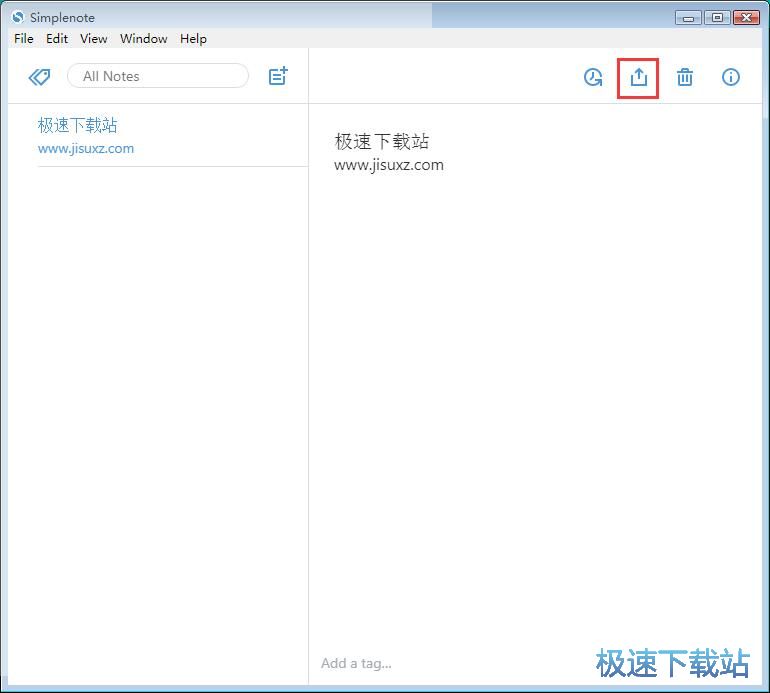This screenshot has height=693, width=770.
Task: Click the Simplenote logo in the title bar
Action: click(18, 17)
